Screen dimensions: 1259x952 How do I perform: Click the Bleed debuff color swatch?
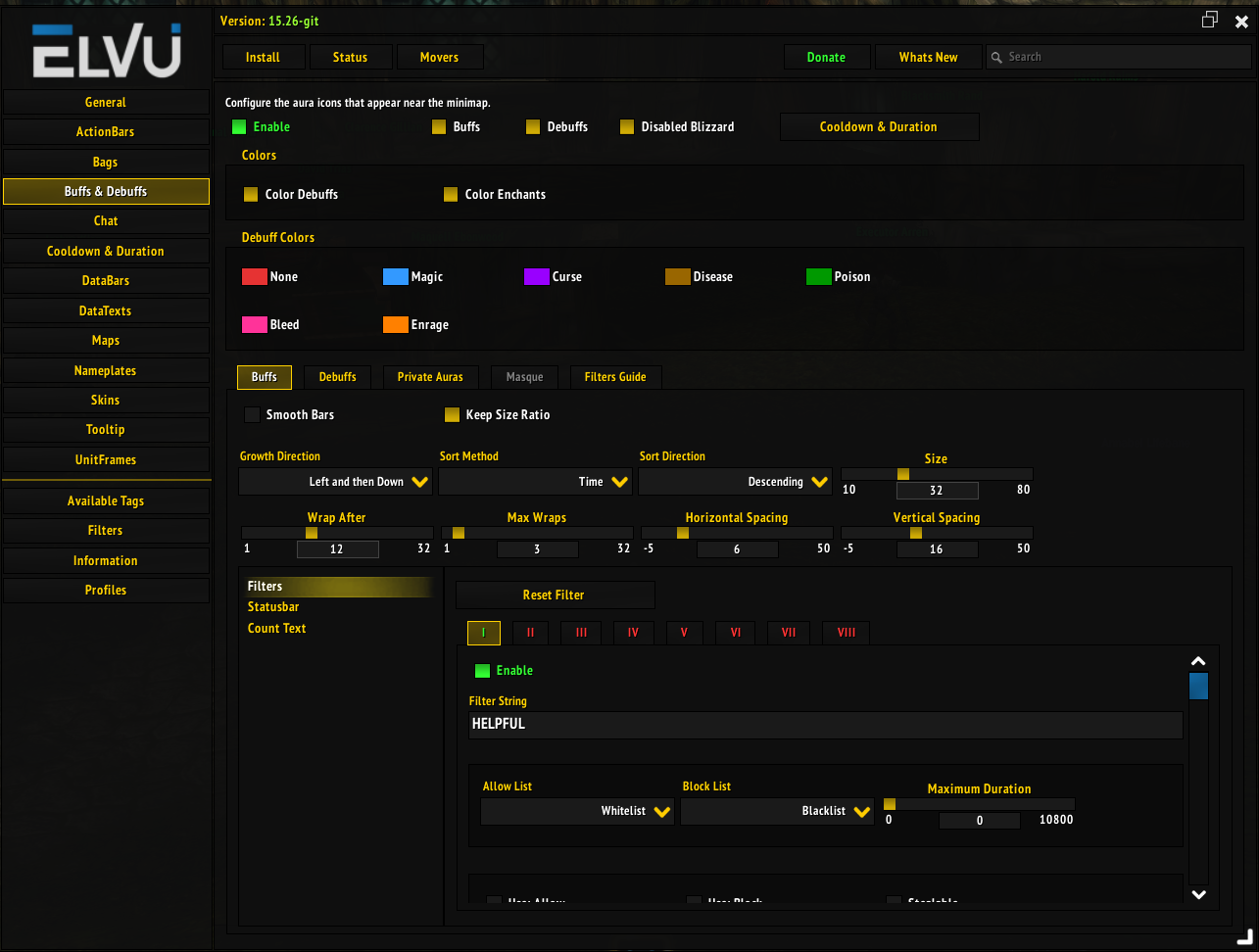255,324
